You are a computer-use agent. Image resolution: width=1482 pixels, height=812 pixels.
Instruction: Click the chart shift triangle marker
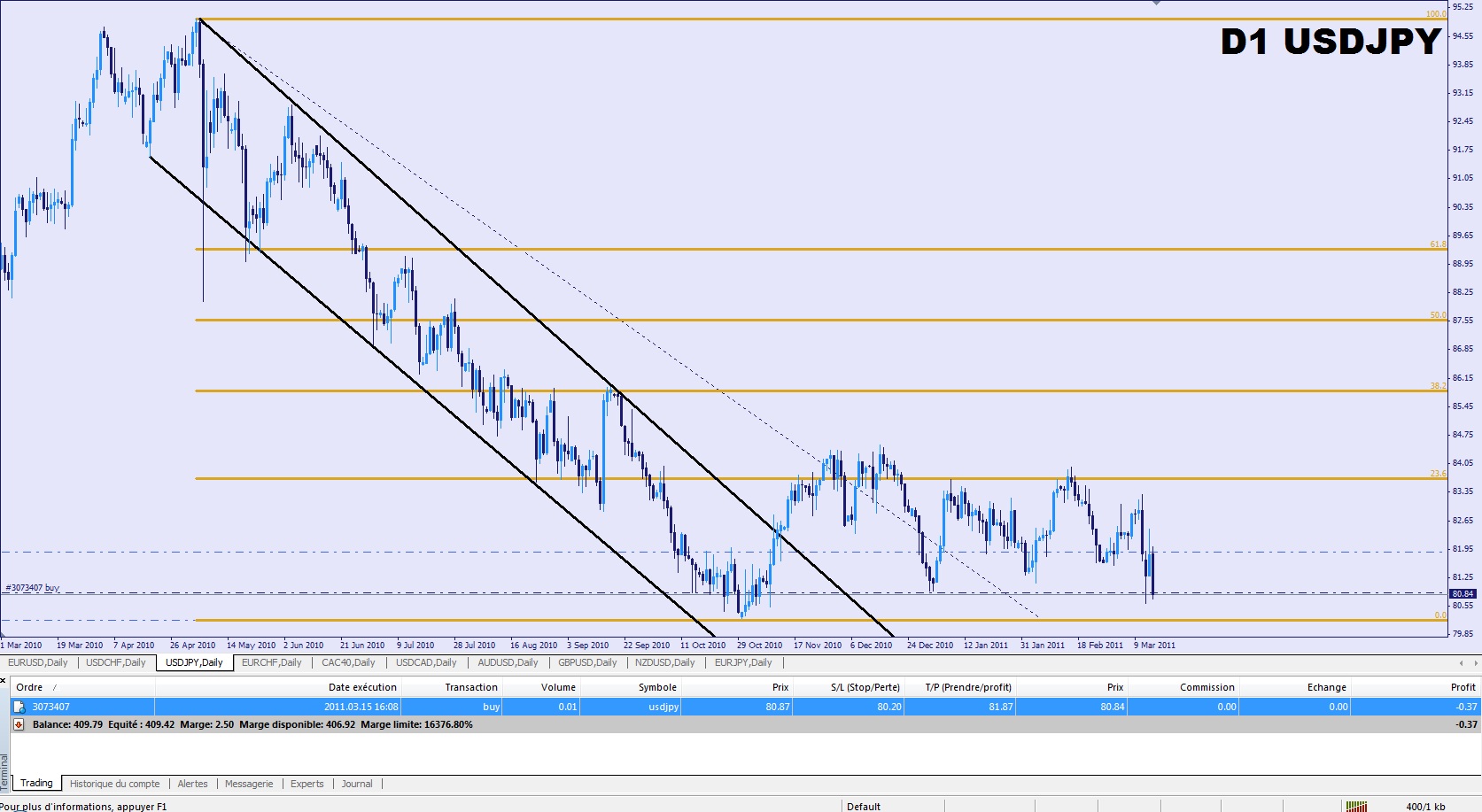click(x=1156, y=4)
